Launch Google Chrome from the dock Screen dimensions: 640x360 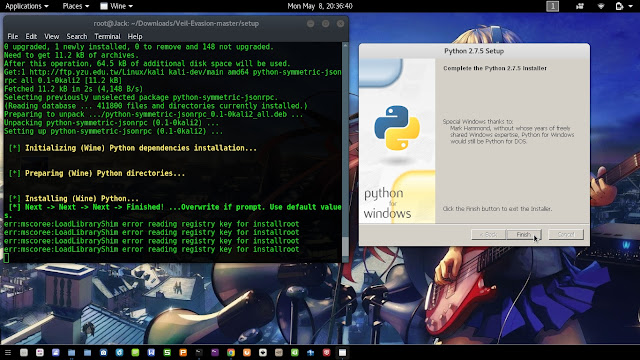click(x=231, y=352)
